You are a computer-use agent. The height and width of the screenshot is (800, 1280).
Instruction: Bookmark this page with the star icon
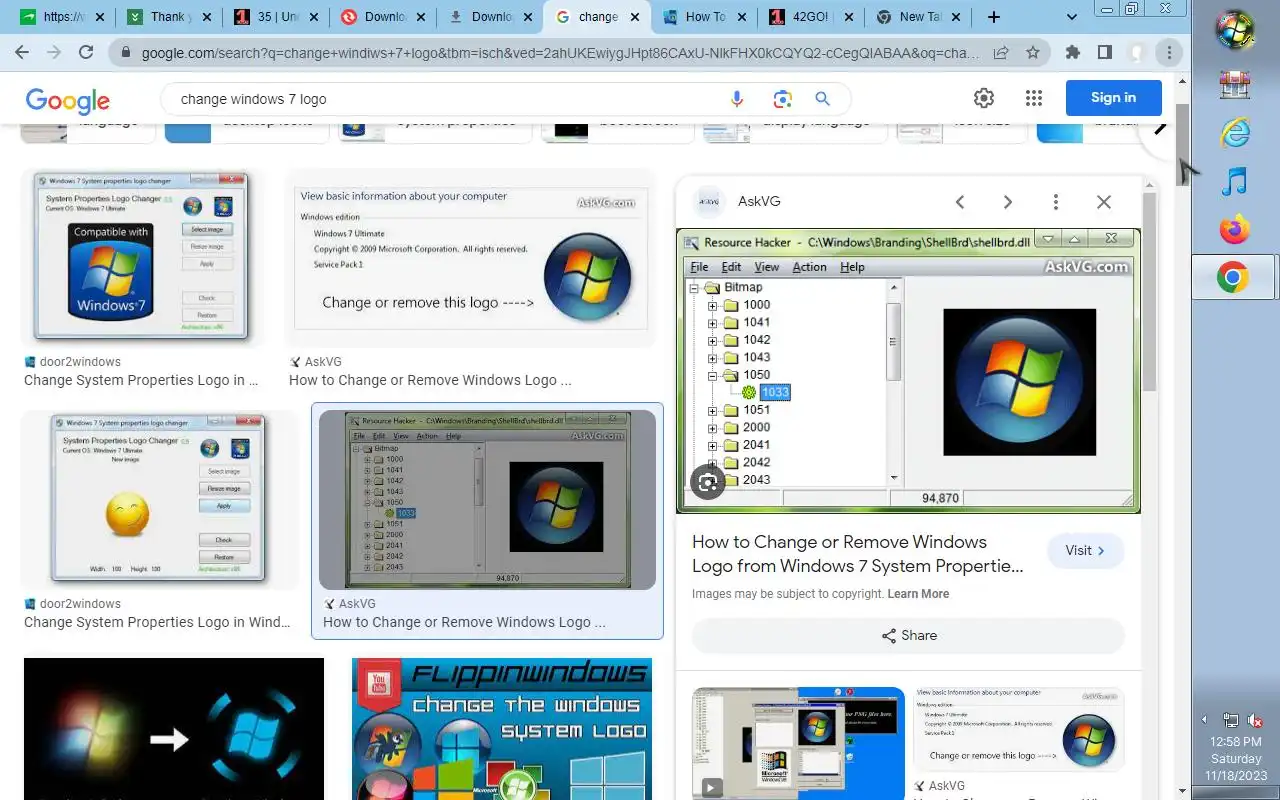[x=1033, y=52]
